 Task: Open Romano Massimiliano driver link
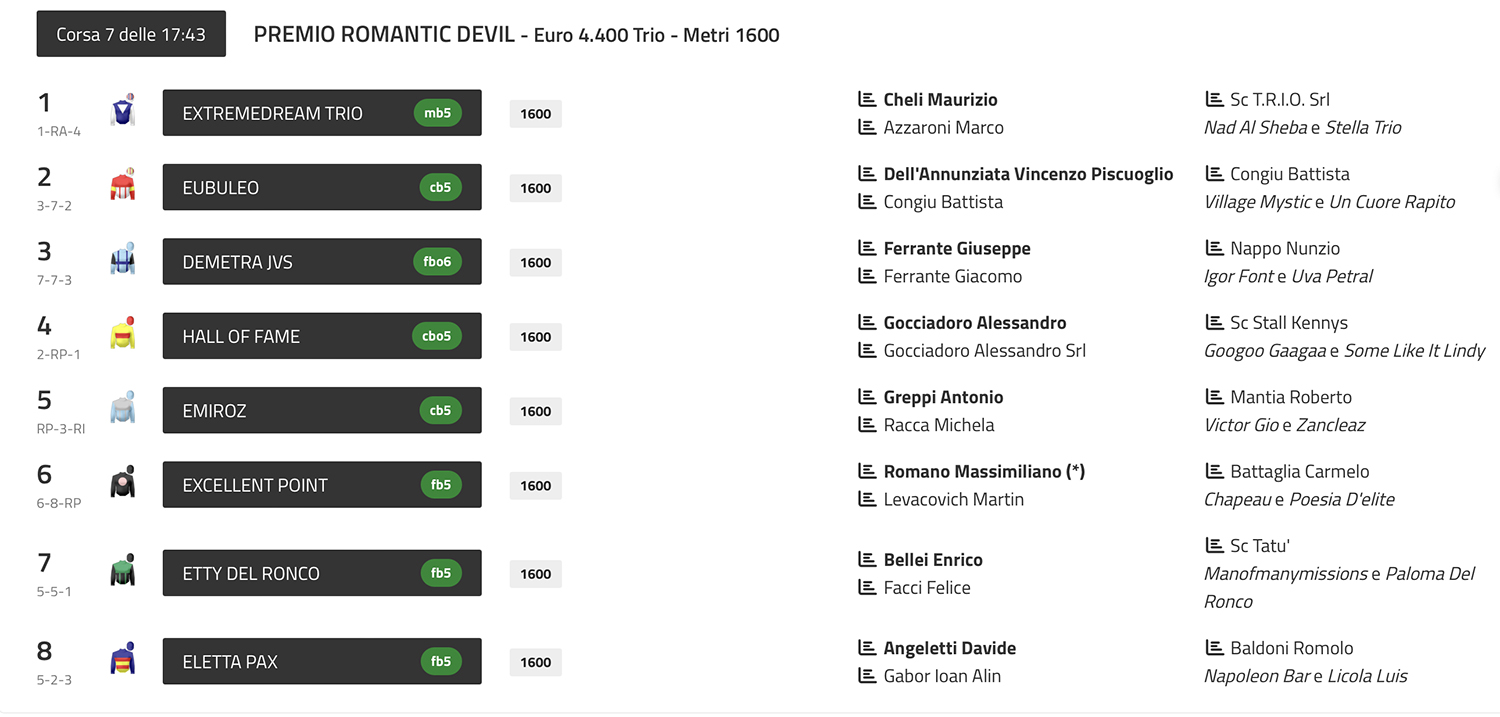point(984,471)
